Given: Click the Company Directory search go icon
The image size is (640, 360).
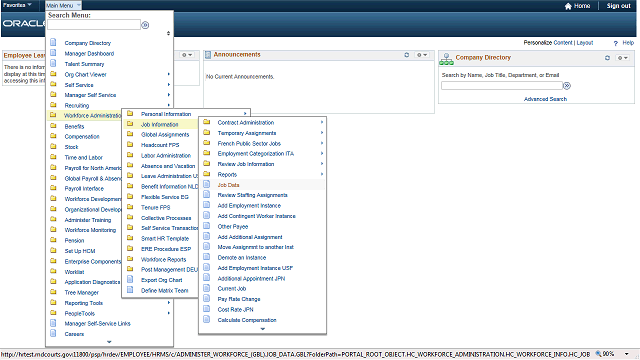Looking at the screenshot, I should pyautogui.click(x=567, y=86).
